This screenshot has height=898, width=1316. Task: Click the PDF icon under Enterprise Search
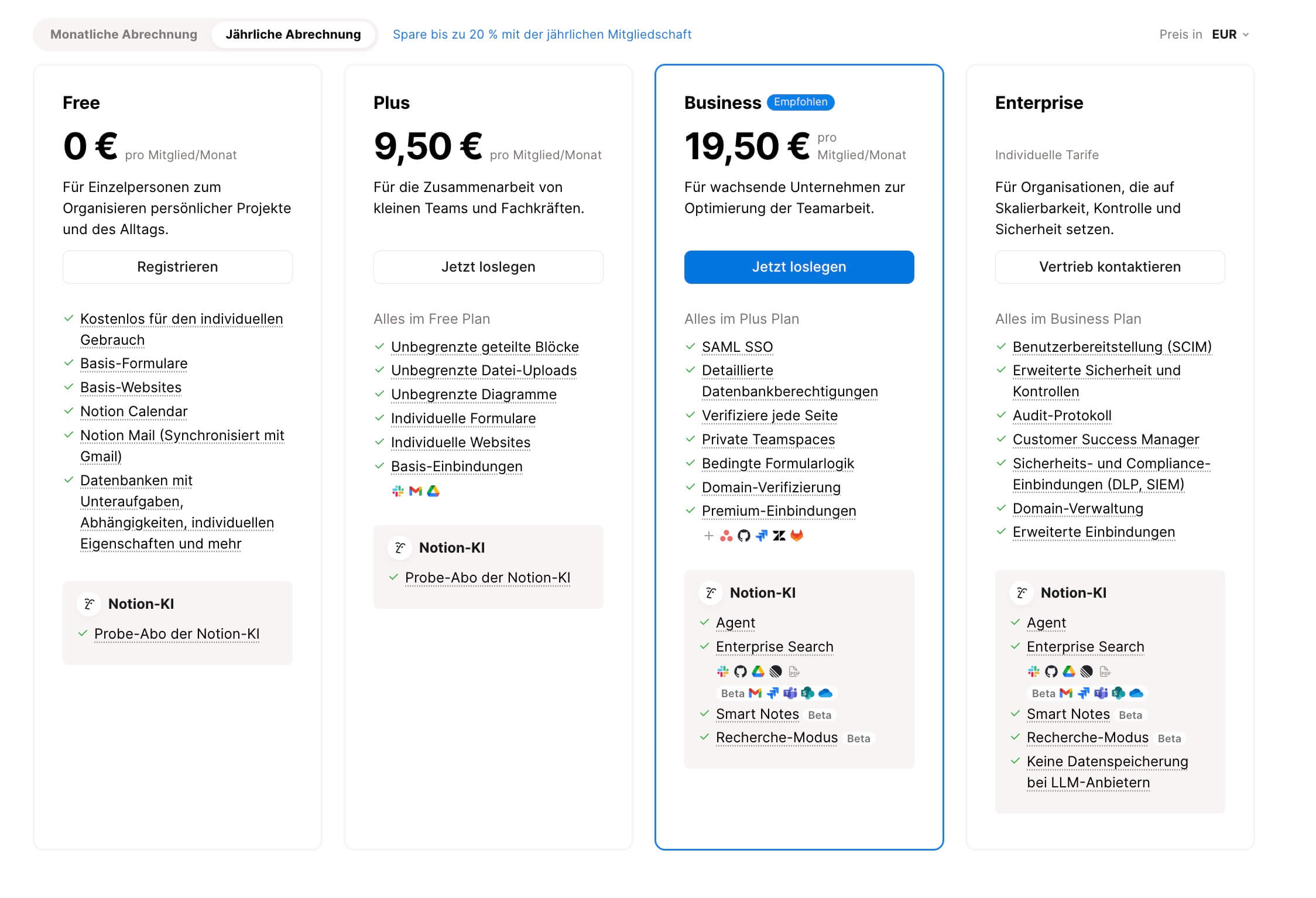coord(794,672)
